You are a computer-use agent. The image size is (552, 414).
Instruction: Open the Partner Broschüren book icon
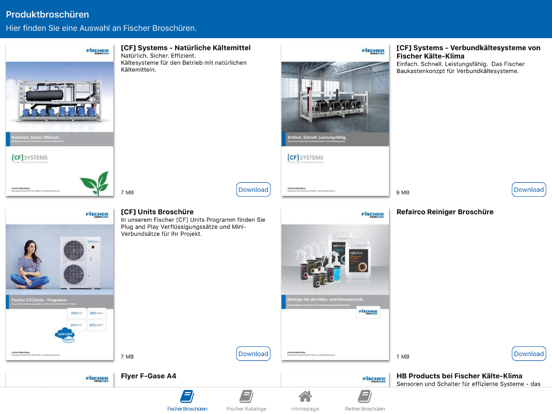(x=365, y=396)
